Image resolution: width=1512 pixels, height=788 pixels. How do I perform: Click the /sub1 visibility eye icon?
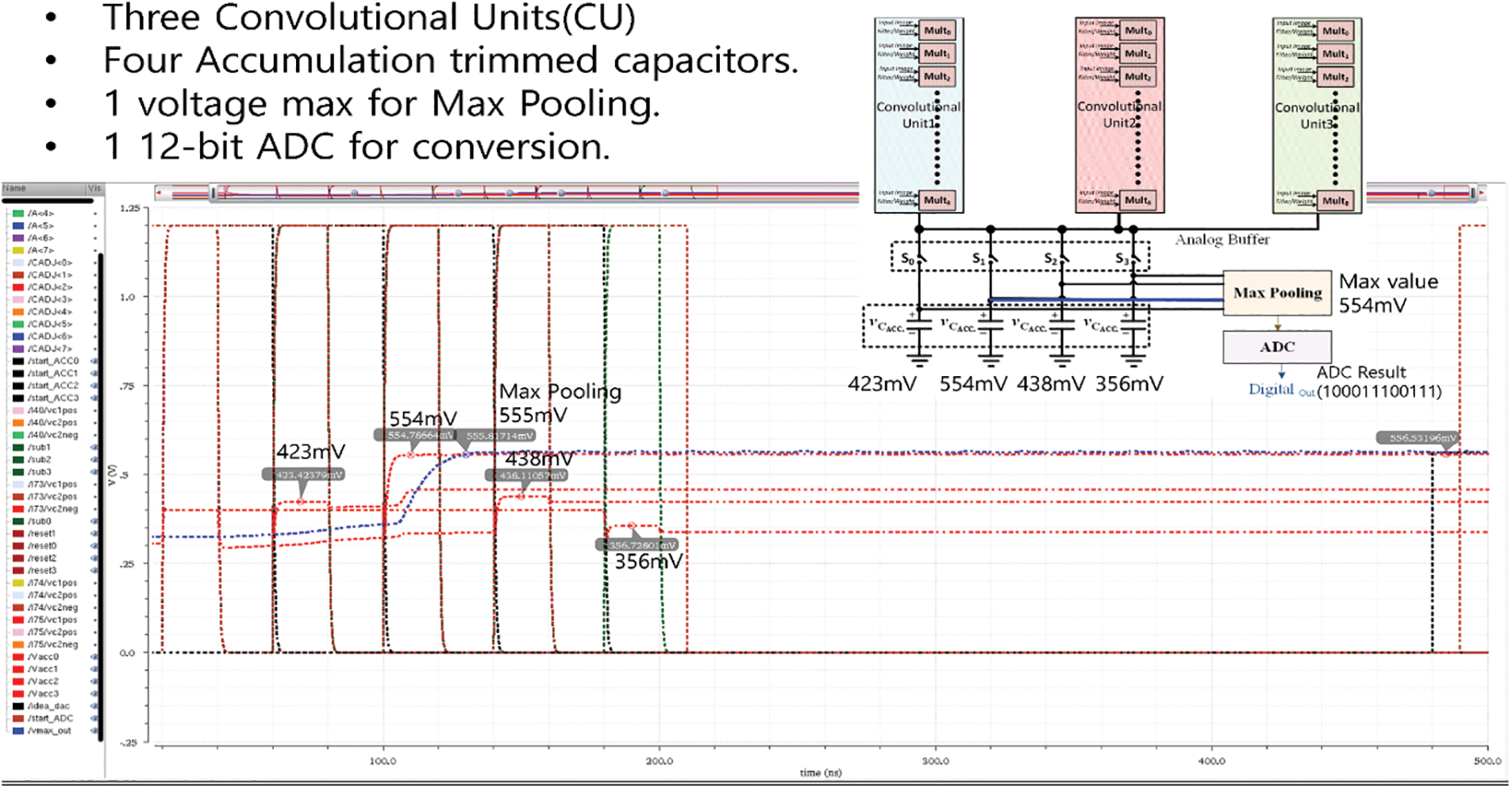click(94, 448)
